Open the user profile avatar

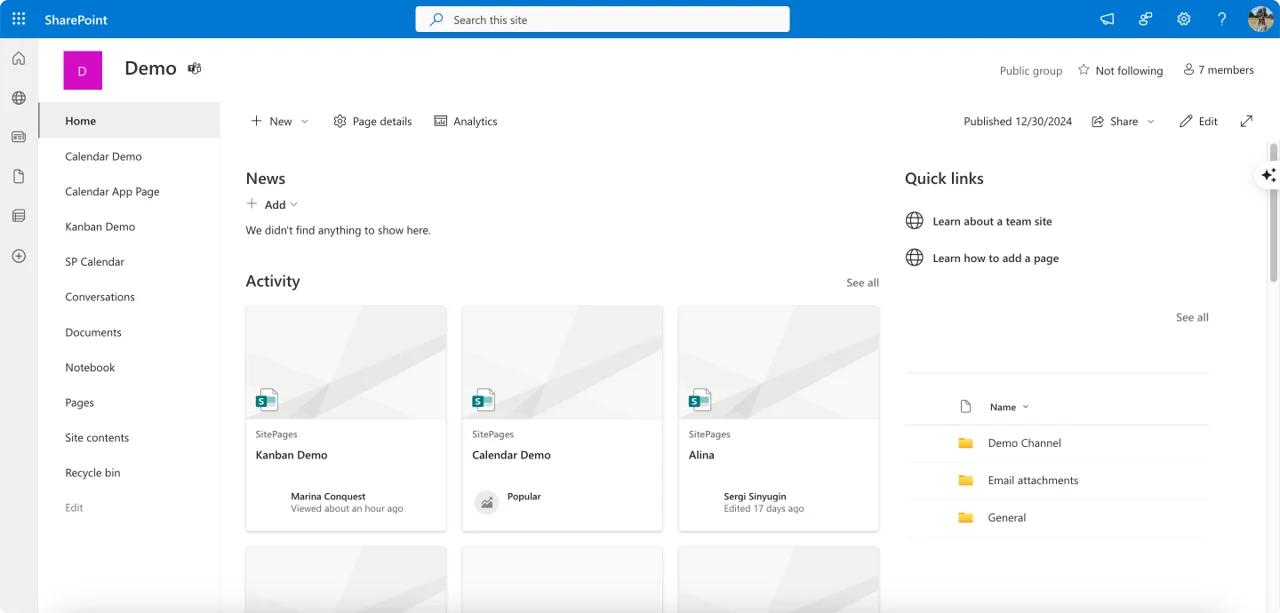[x=1261, y=19]
